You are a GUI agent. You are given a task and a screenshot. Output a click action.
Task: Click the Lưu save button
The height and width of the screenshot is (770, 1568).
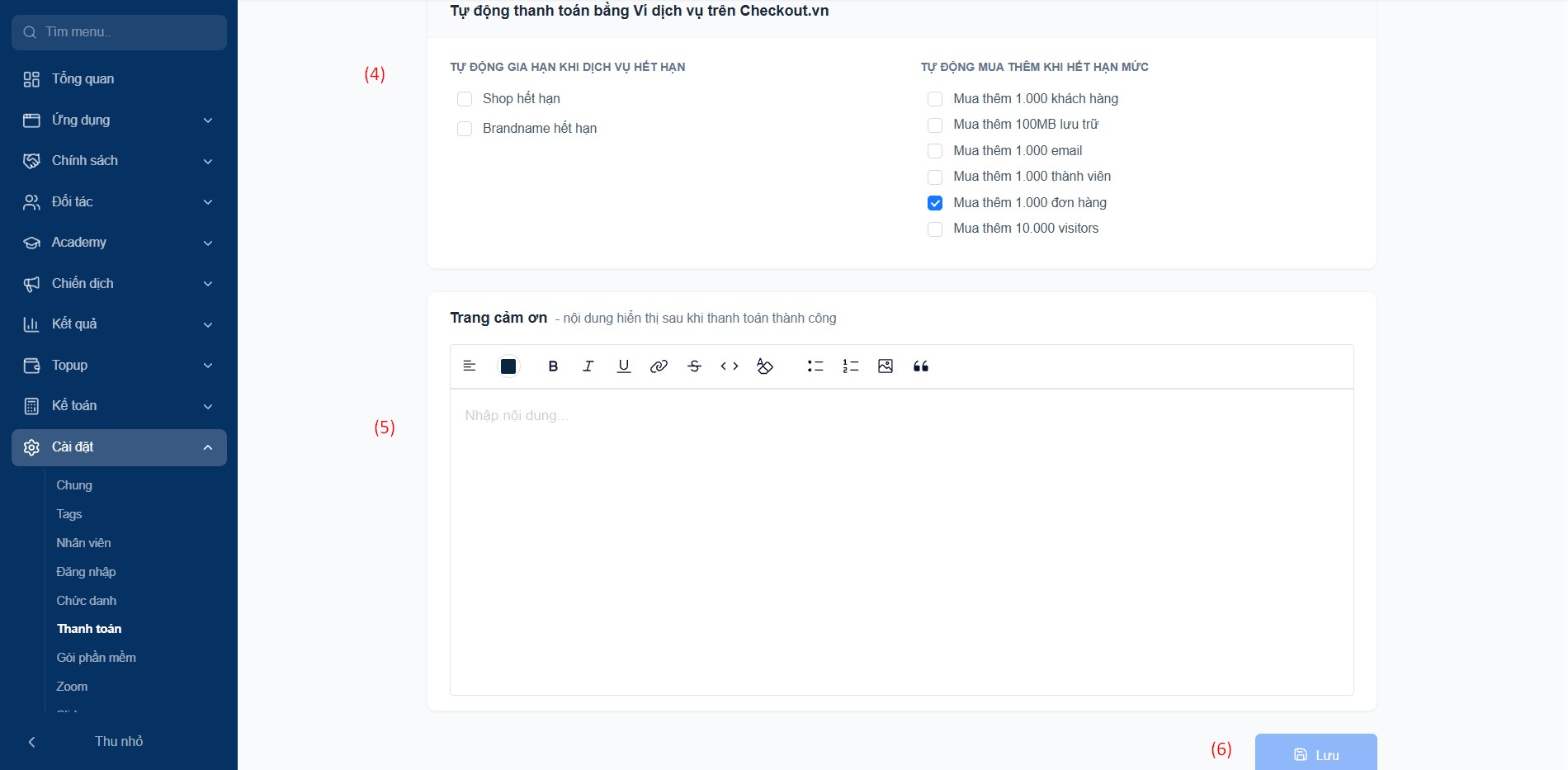1315,753
